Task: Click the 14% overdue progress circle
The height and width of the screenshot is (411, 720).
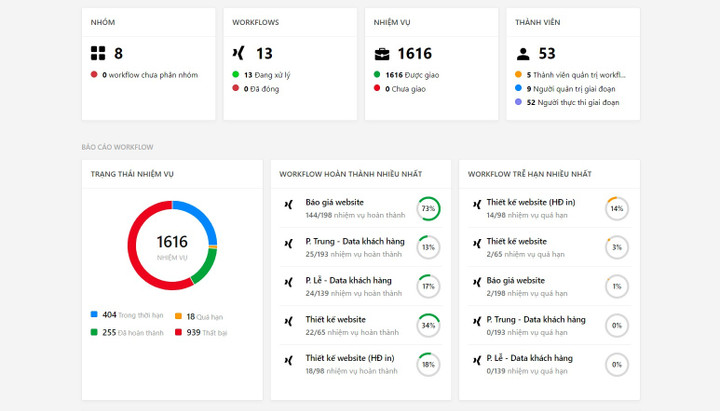Action: [x=616, y=209]
